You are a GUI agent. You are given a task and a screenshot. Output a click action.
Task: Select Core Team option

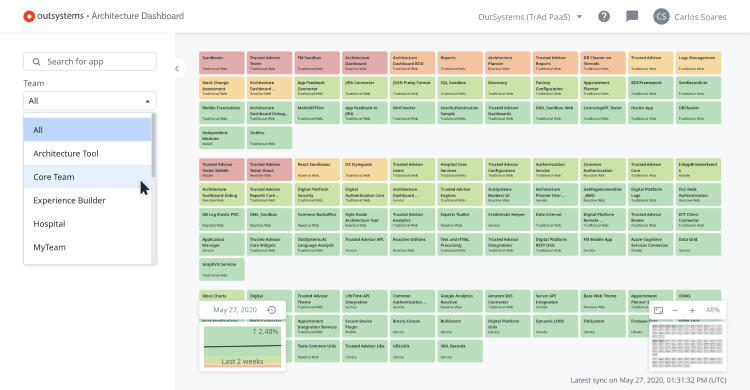88,177
